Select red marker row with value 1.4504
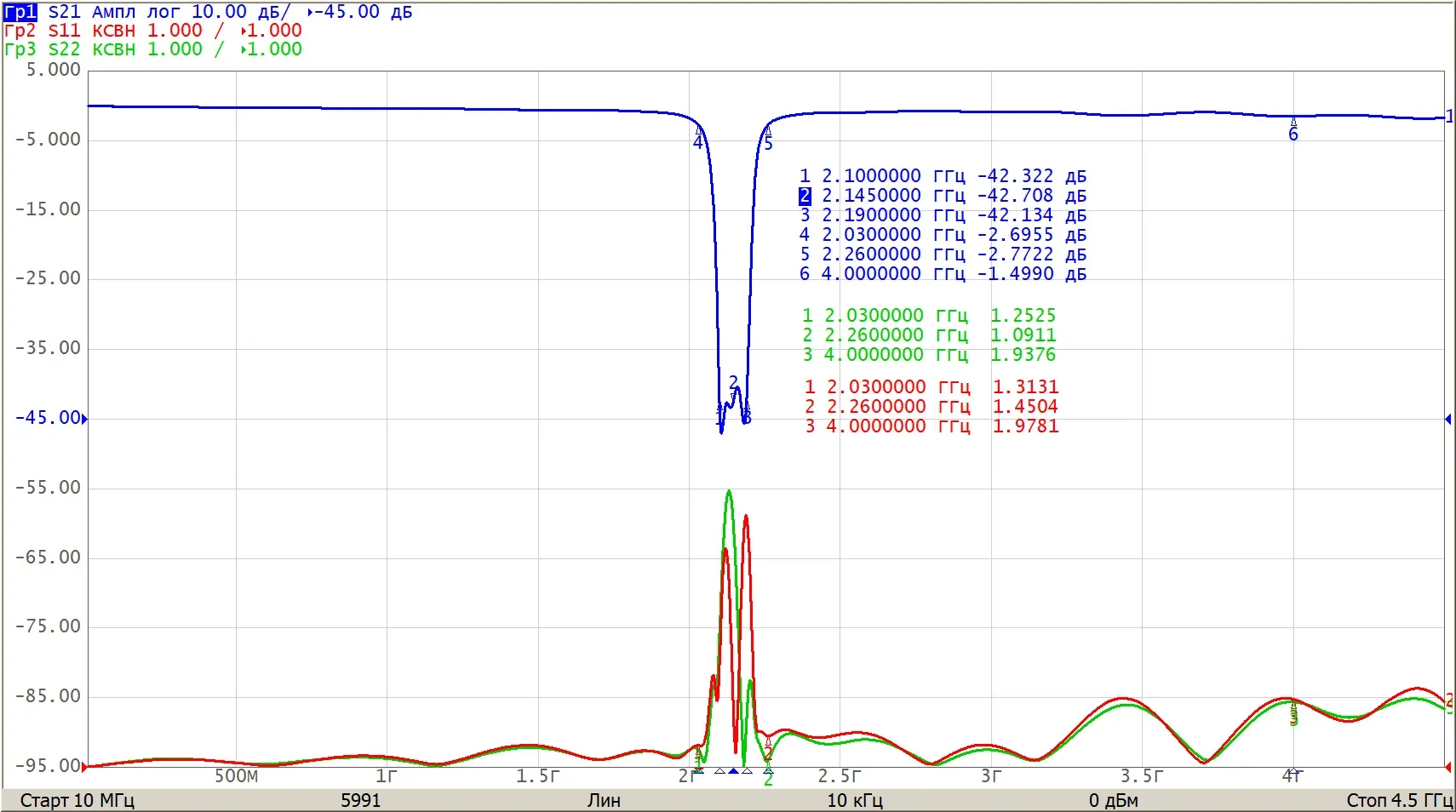The width and height of the screenshot is (1456, 812). click(x=931, y=407)
